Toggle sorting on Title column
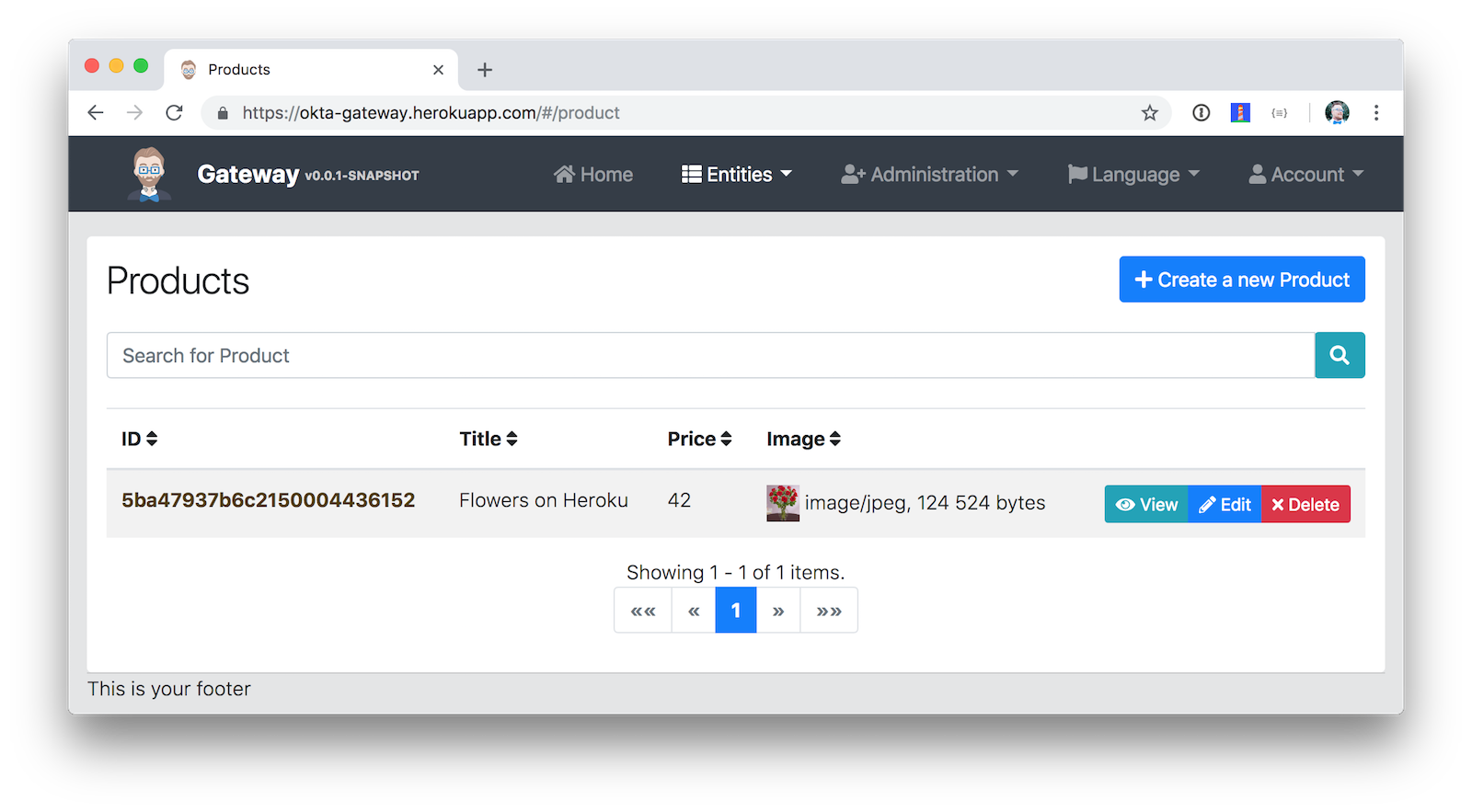Image resolution: width=1472 pixels, height=812 pixels. click(x=489, y=439)
